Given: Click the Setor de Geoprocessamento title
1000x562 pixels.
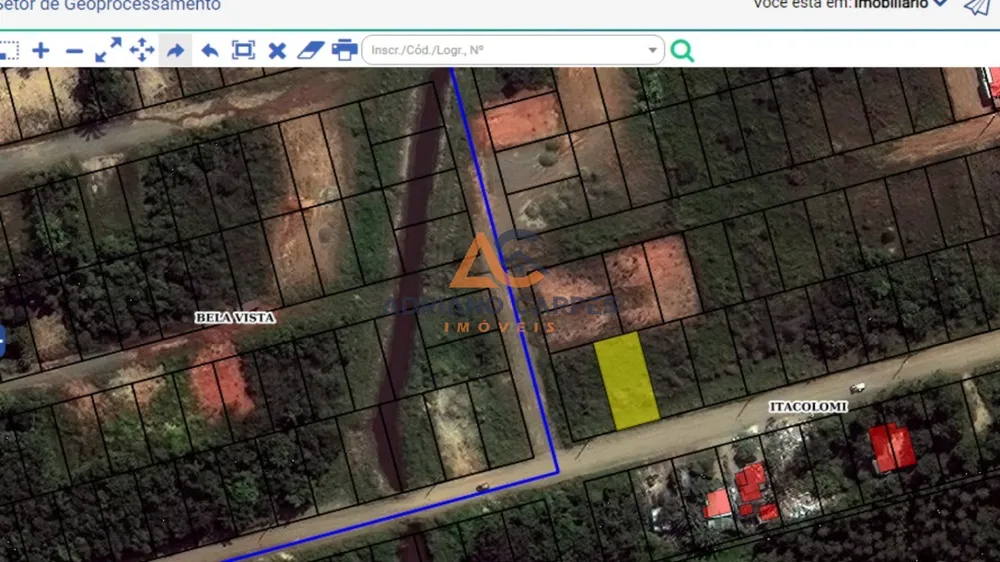Looking at the screenshot, I should (110, 5).
